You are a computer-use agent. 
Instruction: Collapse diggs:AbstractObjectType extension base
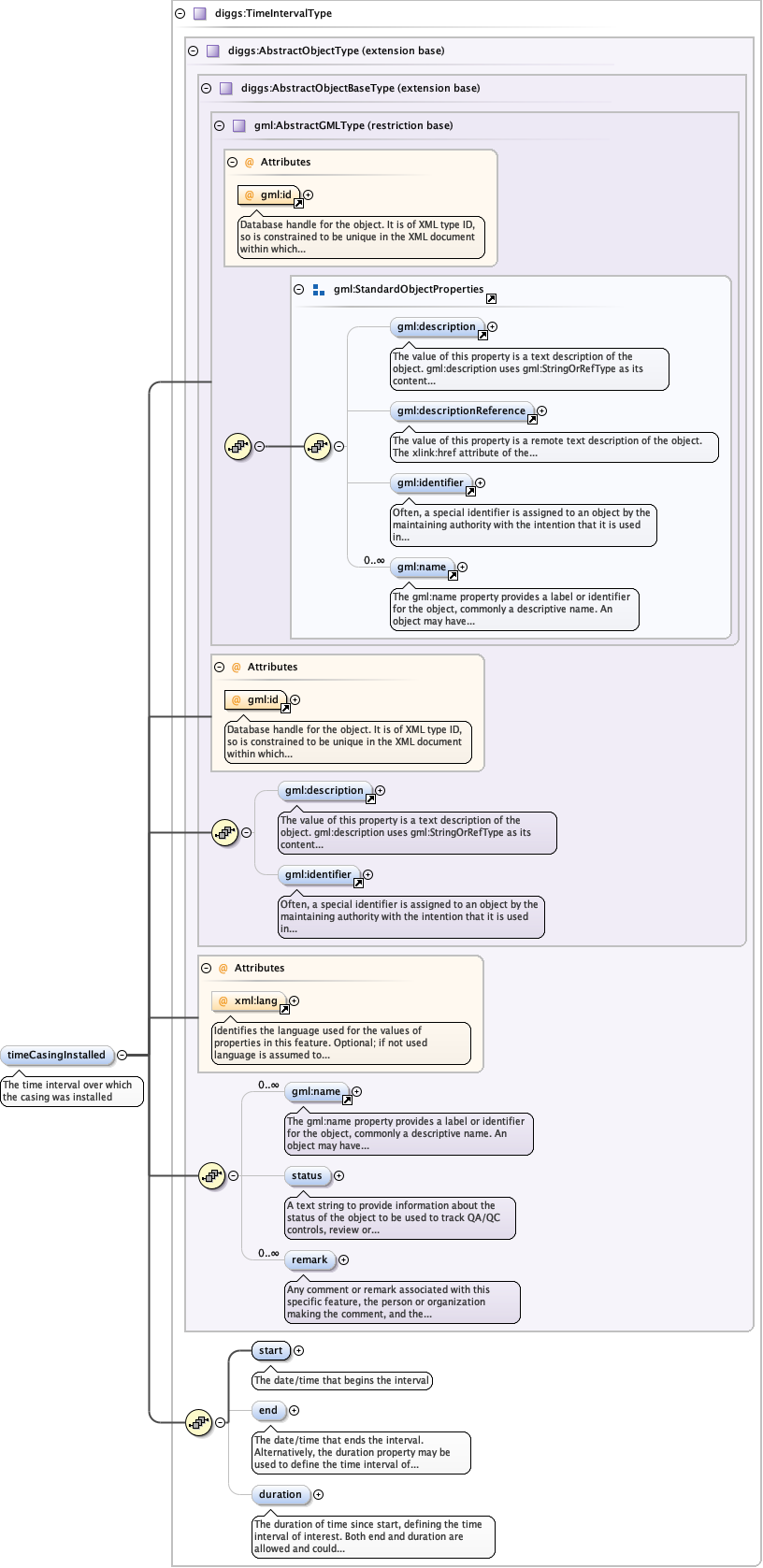193,51
